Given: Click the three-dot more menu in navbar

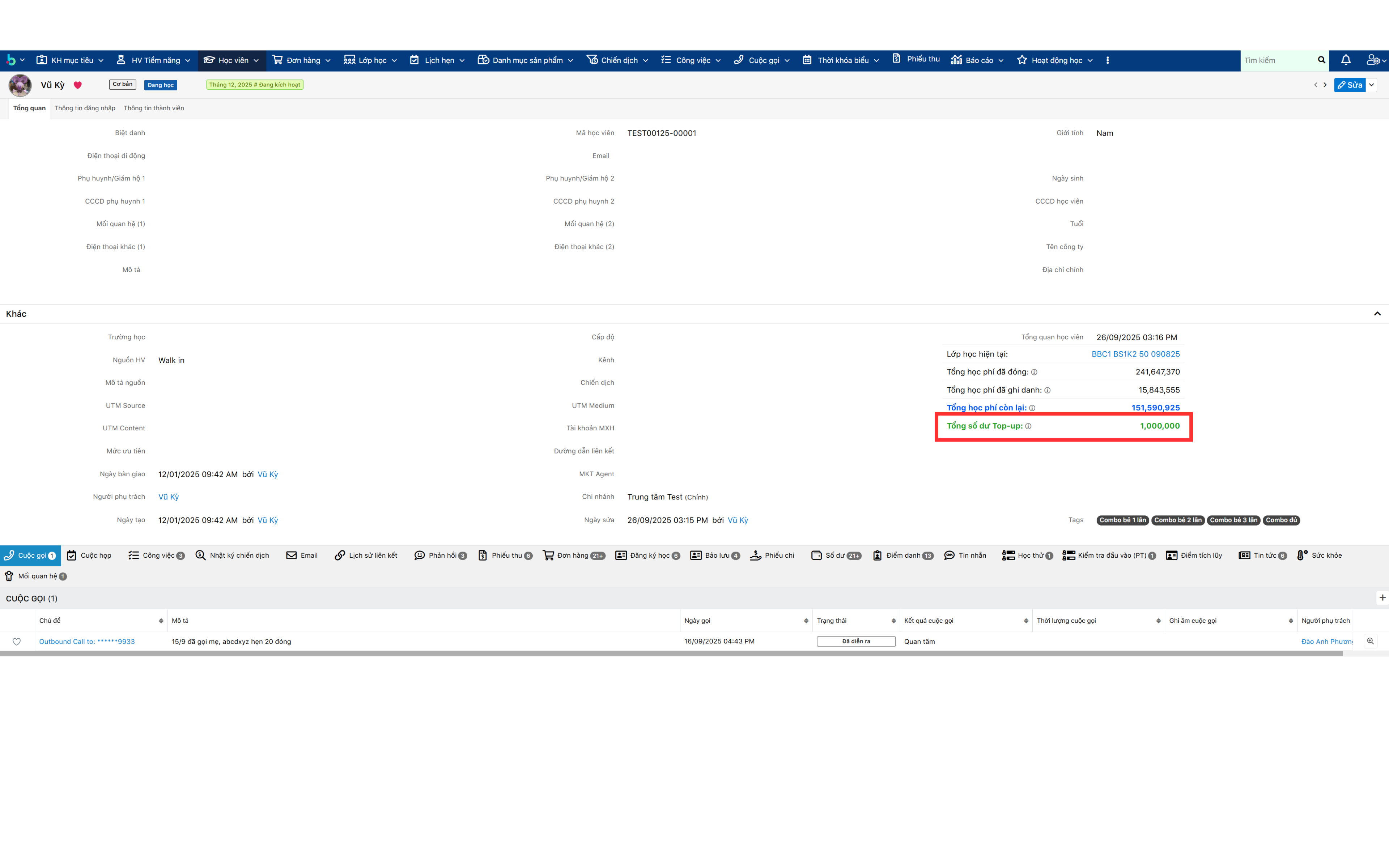Looking at the screenshot, I should pyautogui.click(x=1107, y=60).
